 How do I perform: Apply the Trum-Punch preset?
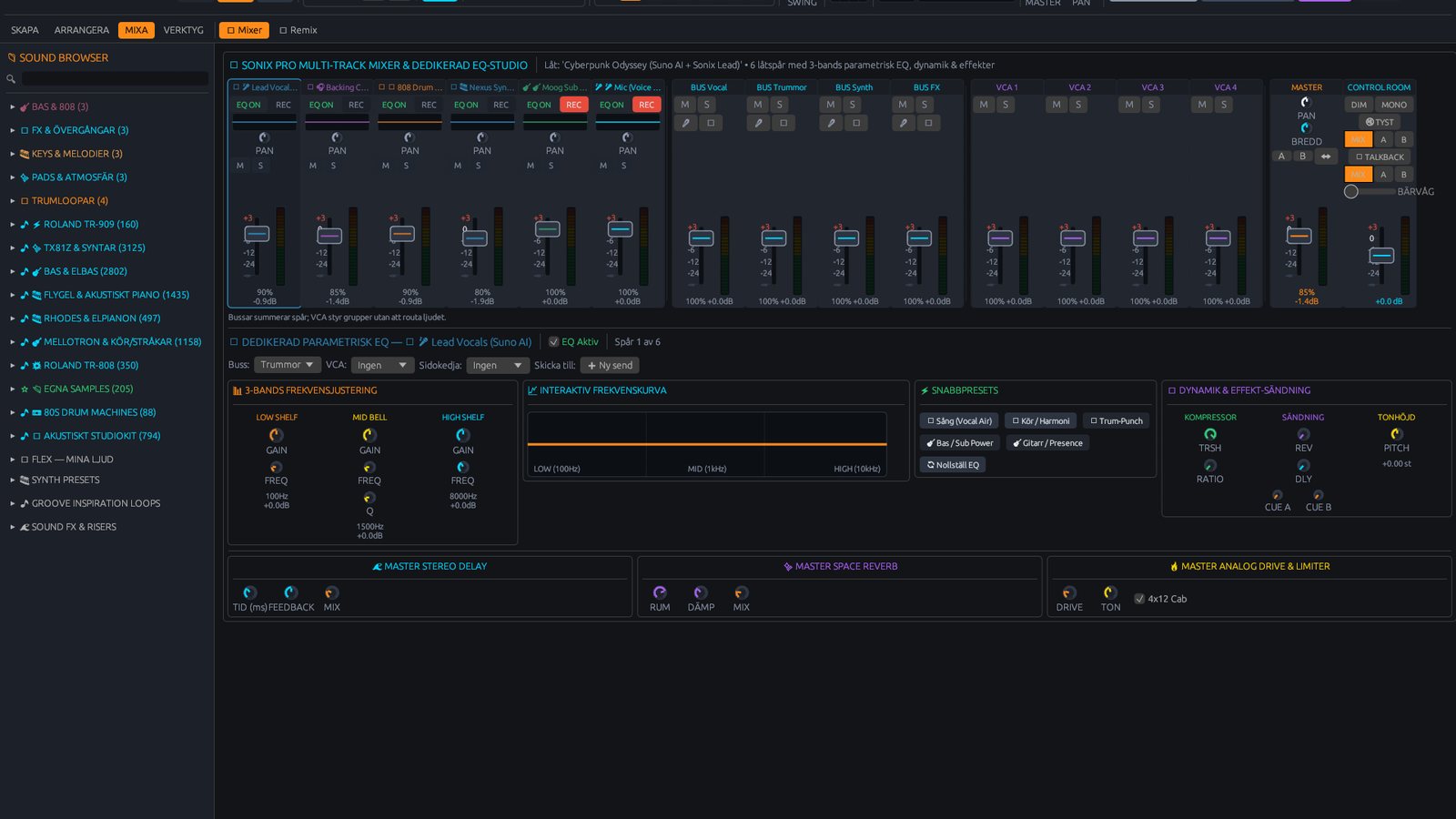point(1117,420)
